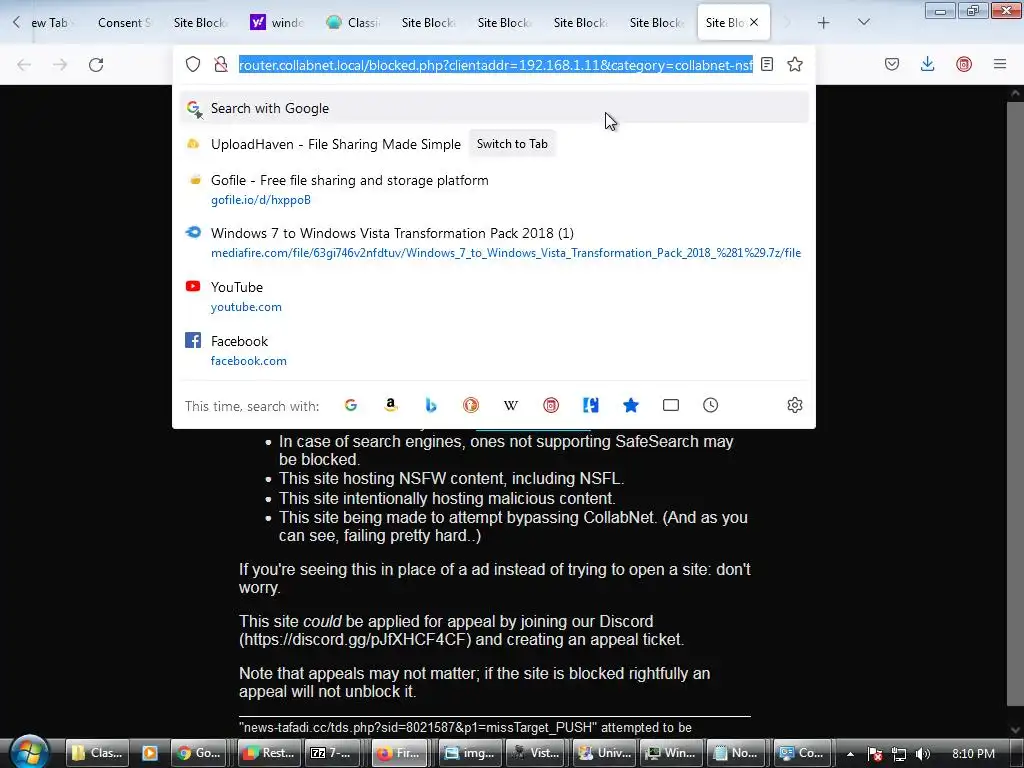Open the Facebook suggestion
This screenshot has width=1024, height=768.
tap(494, 351)
